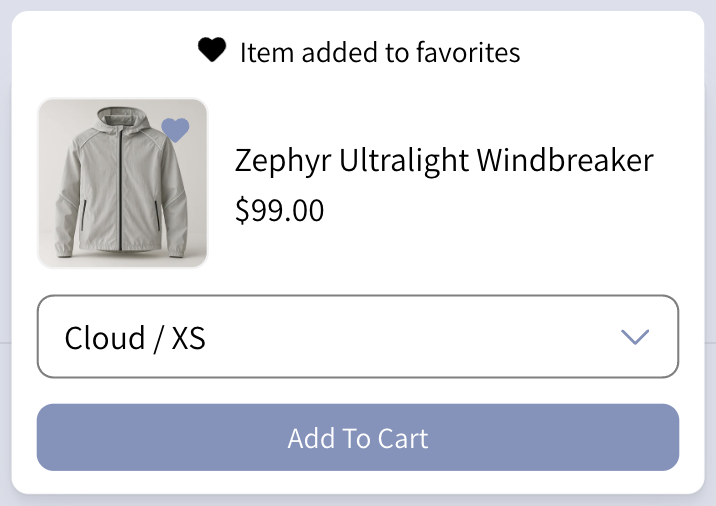Image resolution: width=716 pixels, height=506 pixels.
Task: Select the 'Cloud / XS' text label
Action: [135, 338]
